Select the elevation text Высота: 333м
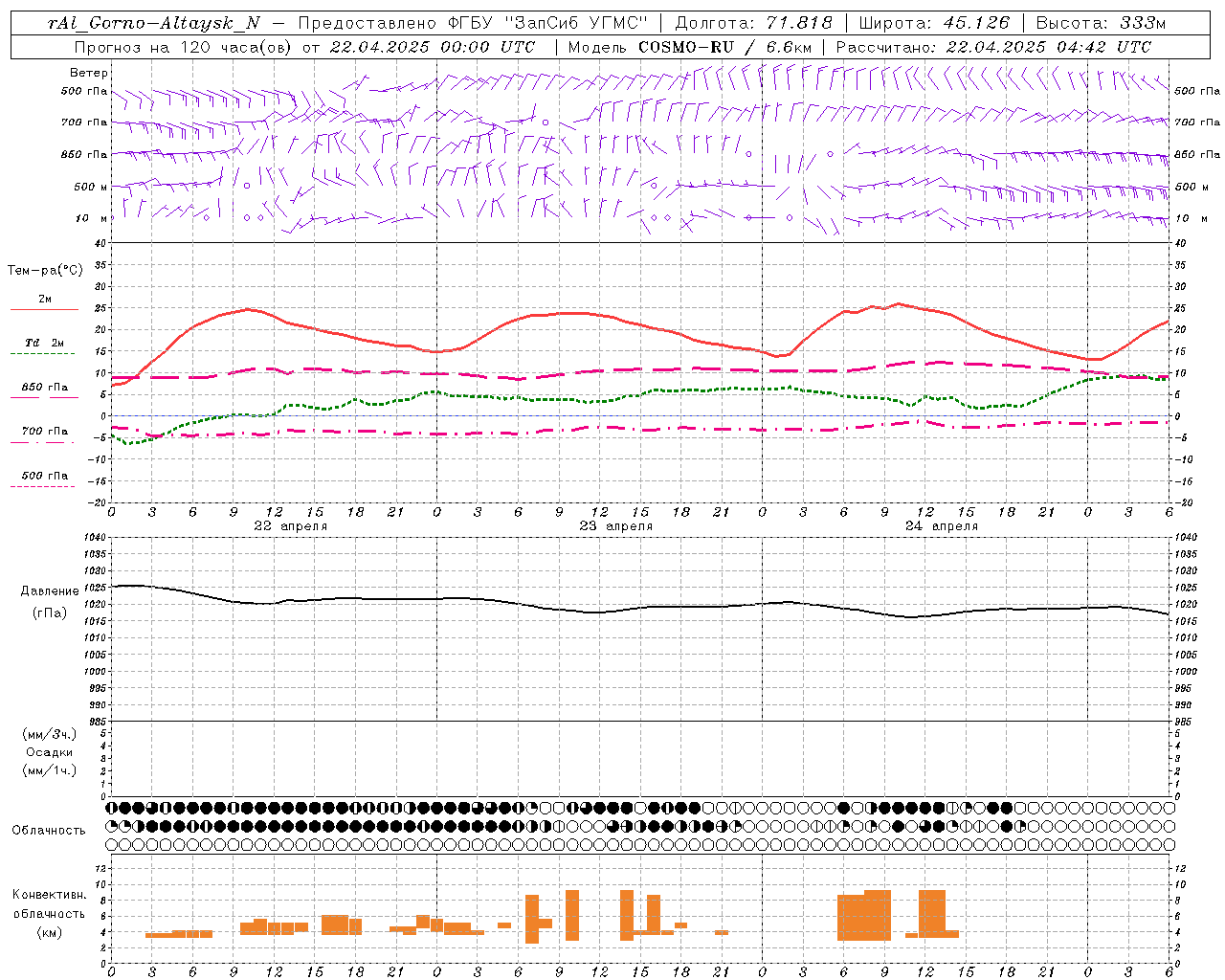The image size is (1225, 980). (x=1101, y=23)
